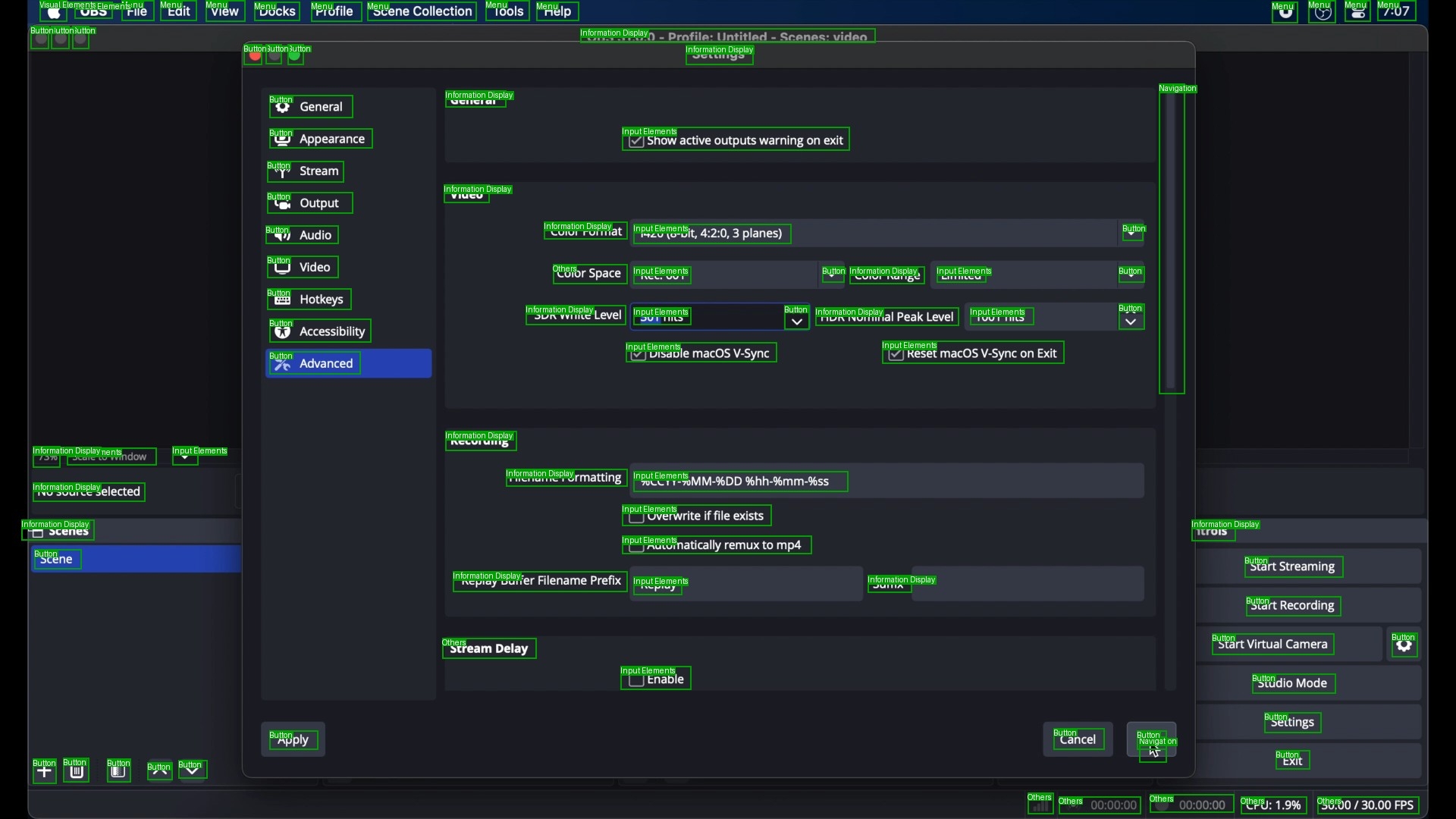Viewport: 1456px width, 819px height.
Task: Open the Color Range dropdown
Action: coord(1132,275)
